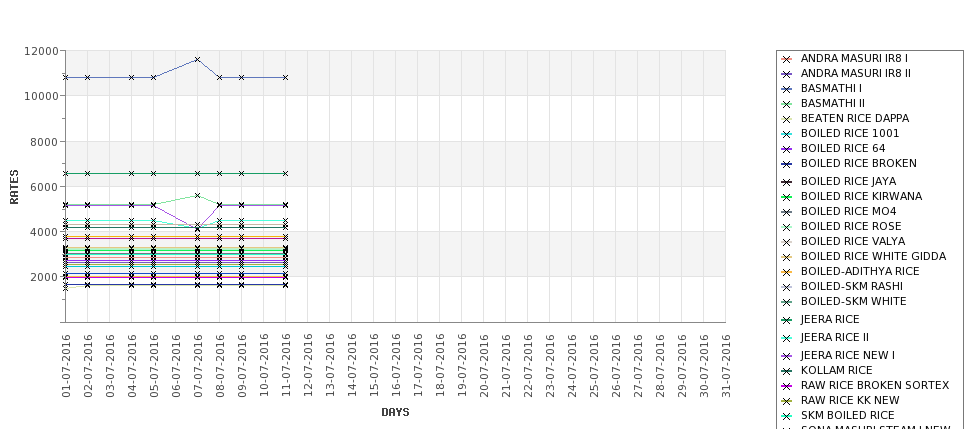975x429 pixels.
Task: Click the BASMATHI I peak point on 07-07-2016
Action: pyautogui.click(x=198, y=60)
